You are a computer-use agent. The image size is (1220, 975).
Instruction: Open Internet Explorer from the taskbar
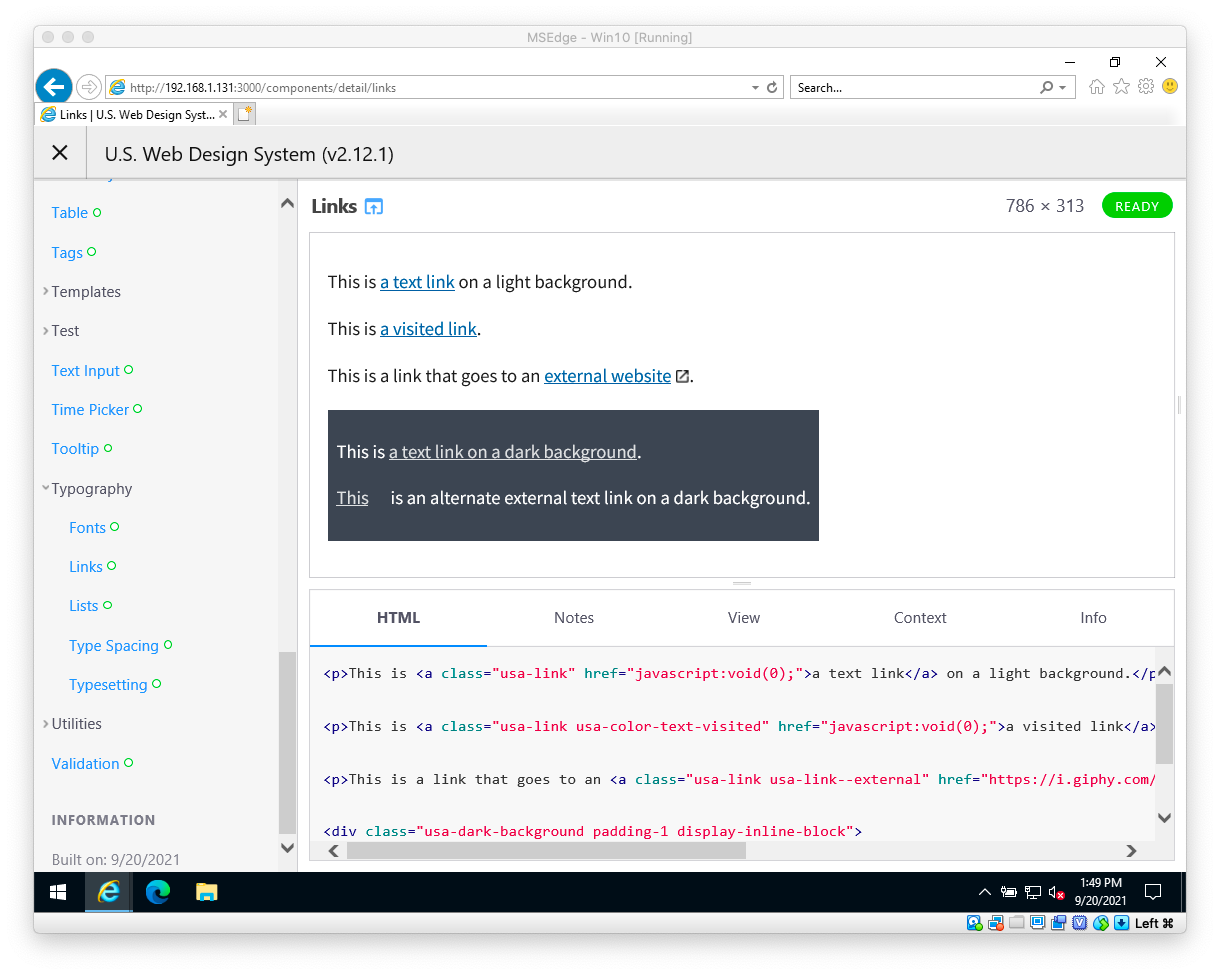tap(108, 892)
